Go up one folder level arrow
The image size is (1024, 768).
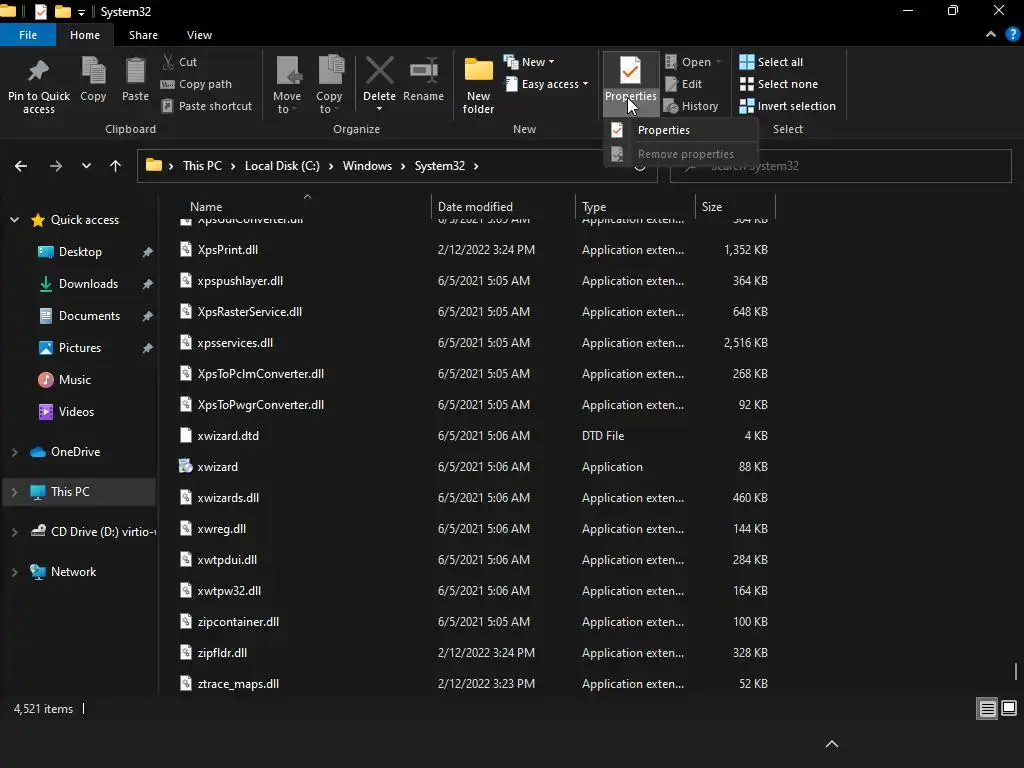click(116, 166)
